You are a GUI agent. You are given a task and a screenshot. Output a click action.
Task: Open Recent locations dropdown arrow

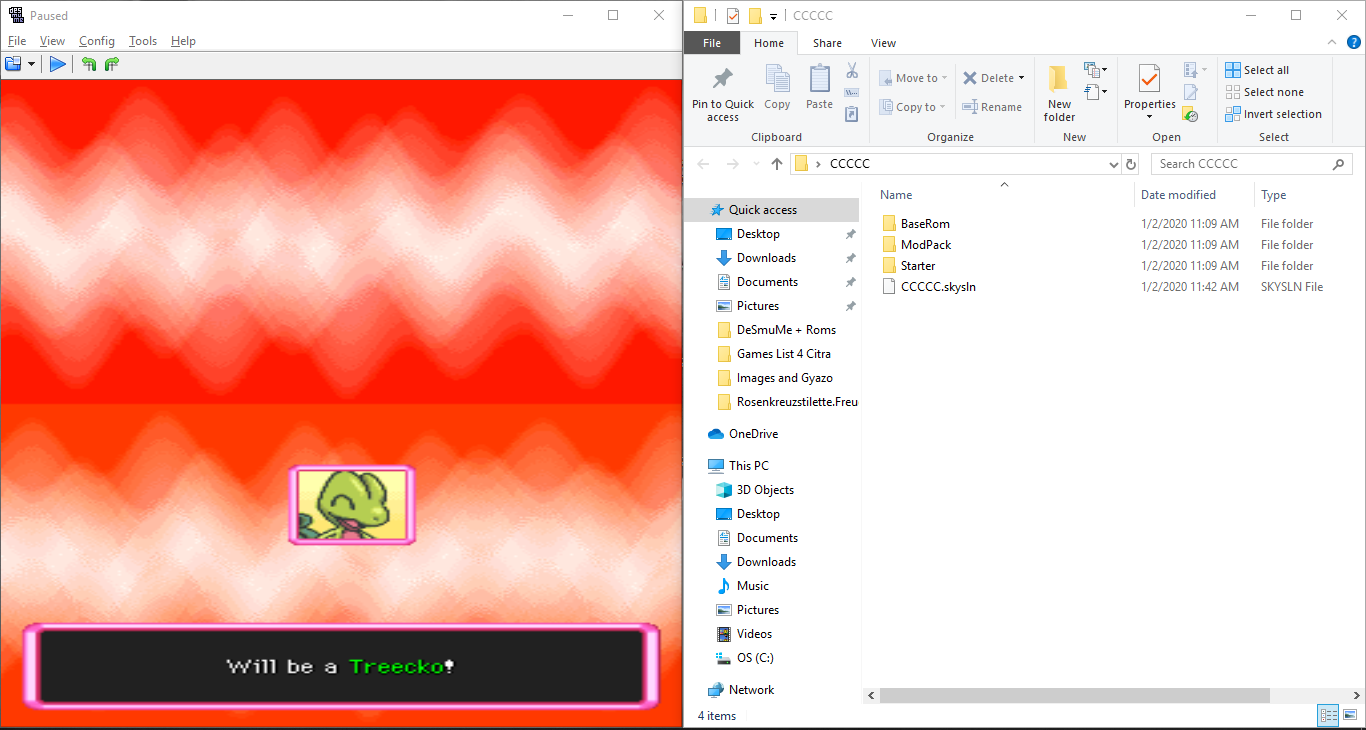pyautogui.click(x=755, y=164)
